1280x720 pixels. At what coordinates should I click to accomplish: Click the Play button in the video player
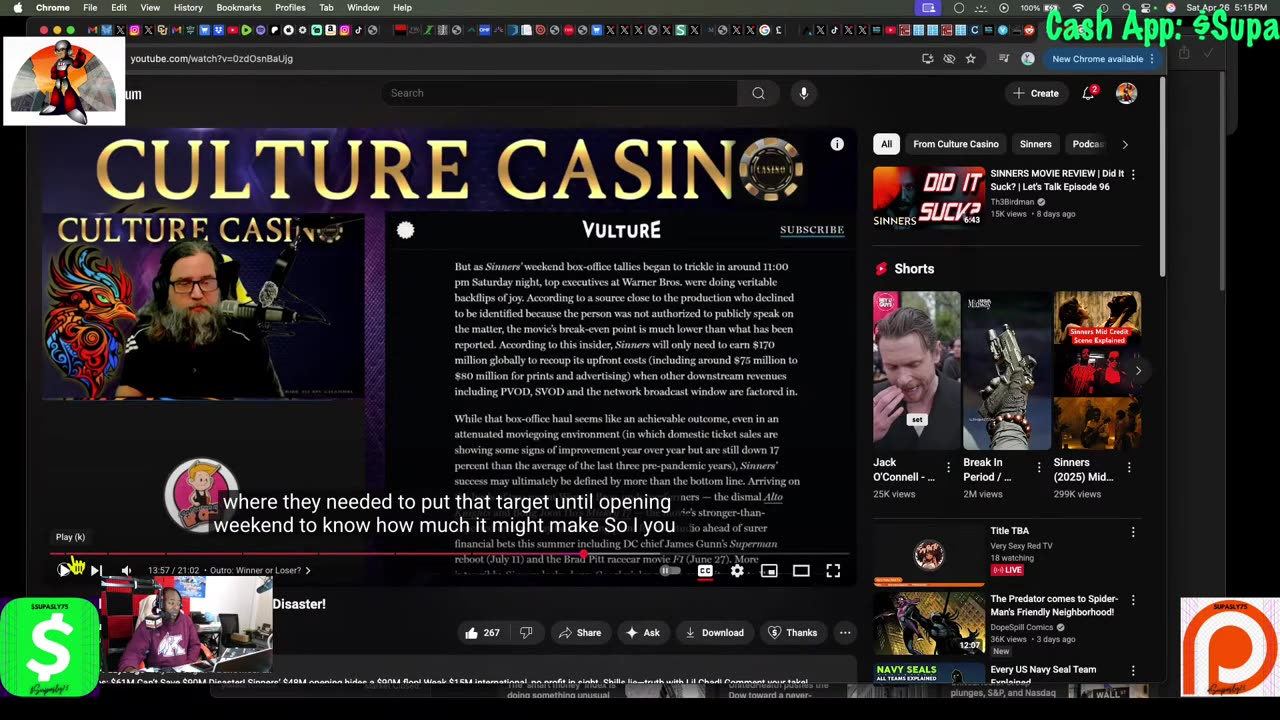point(64,570)
